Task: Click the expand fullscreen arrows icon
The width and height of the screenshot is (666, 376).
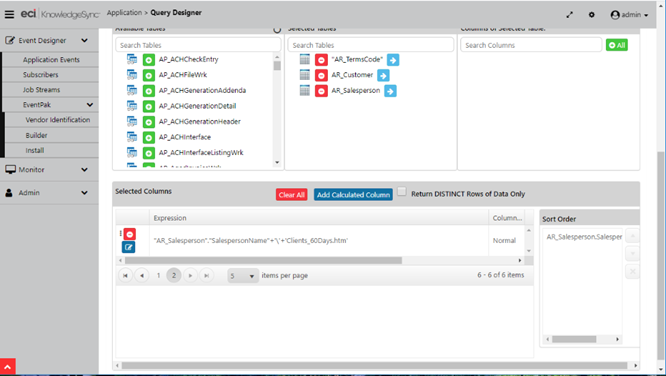Action: (570, 15)
